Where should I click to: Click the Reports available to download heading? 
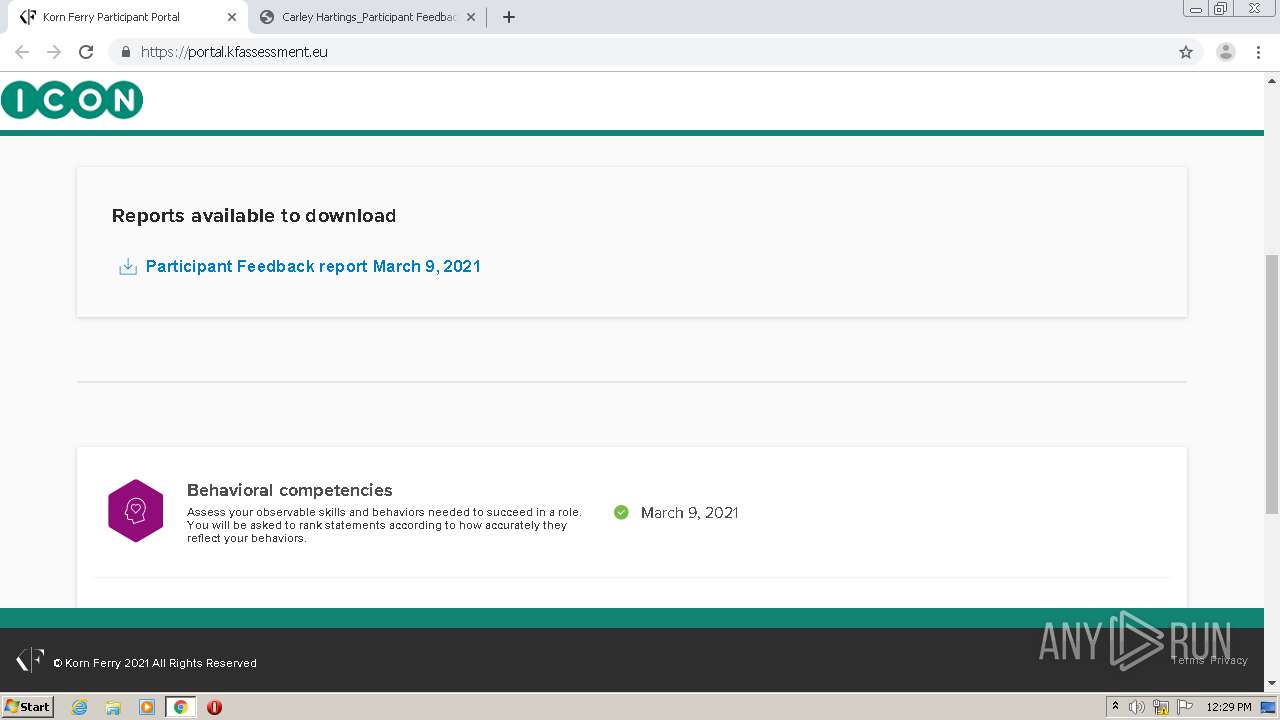[254, 215]
